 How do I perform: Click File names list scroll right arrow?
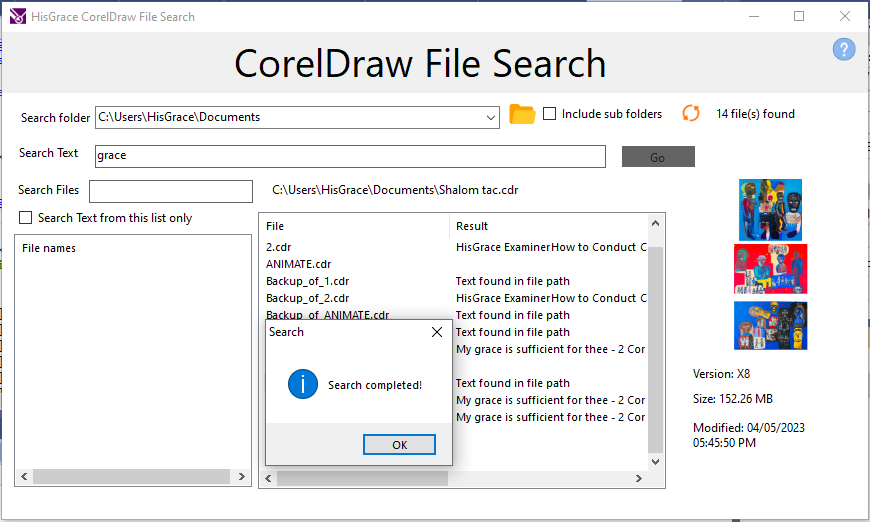click(x=241, y=476)
